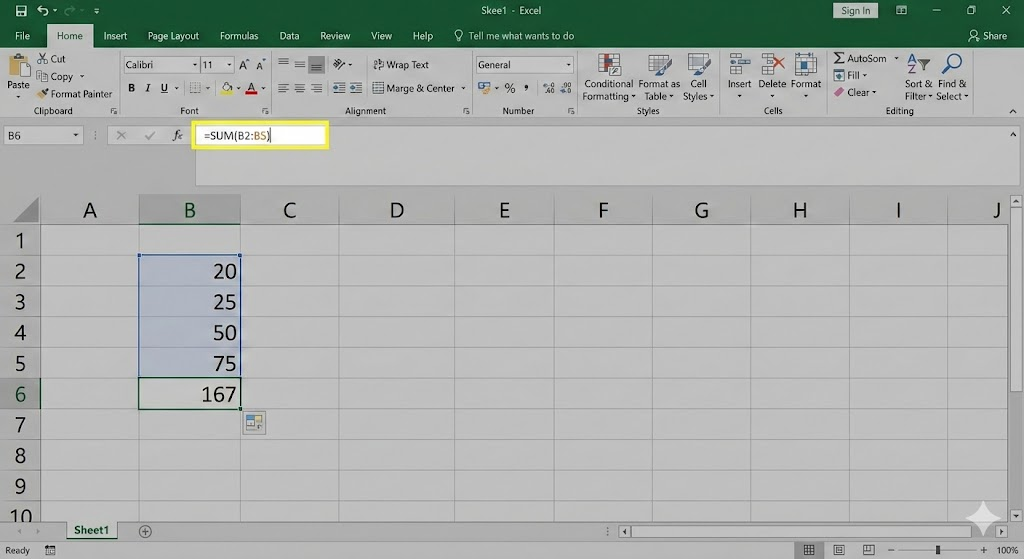Toggle Italic formatting

pyautogui.click(x=148, y=89)
